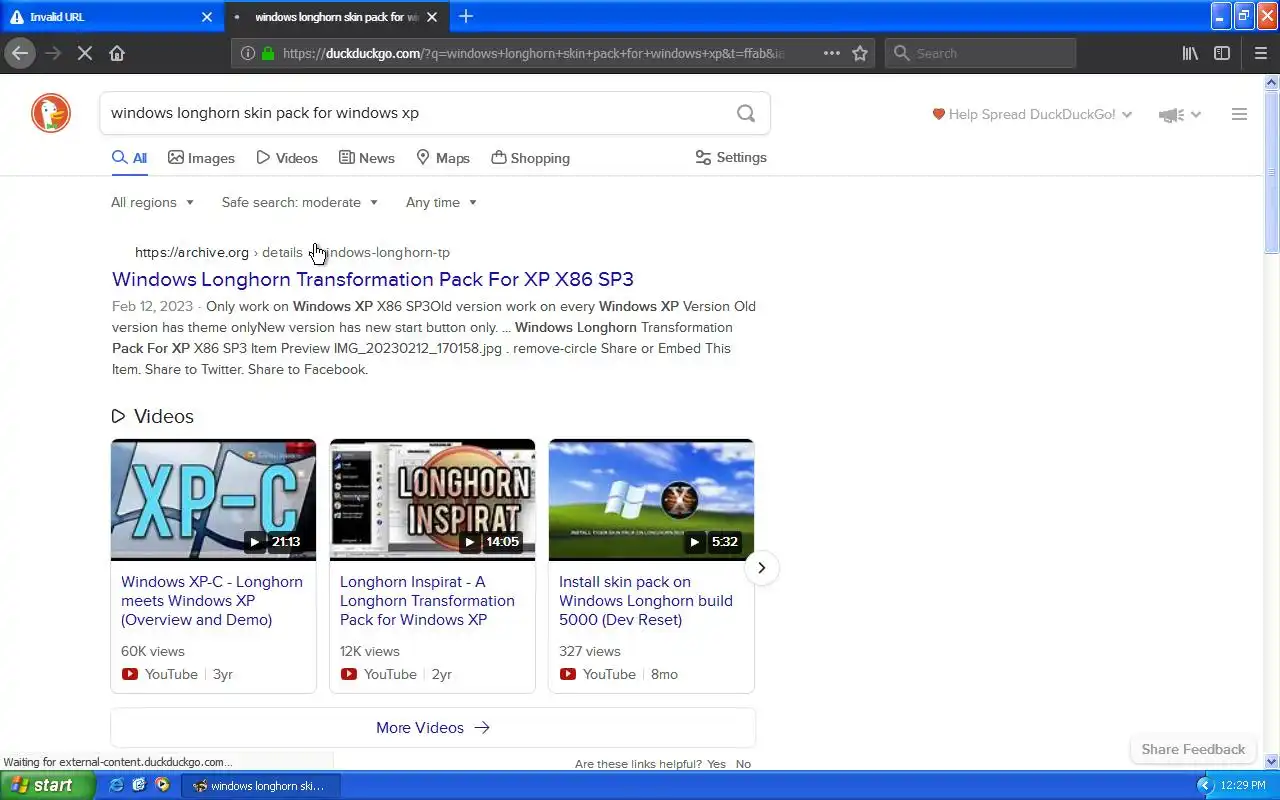Click the green lock site security icon
Screen dimensions: 1280x800
pyautogui.click(x=268, y=53)
